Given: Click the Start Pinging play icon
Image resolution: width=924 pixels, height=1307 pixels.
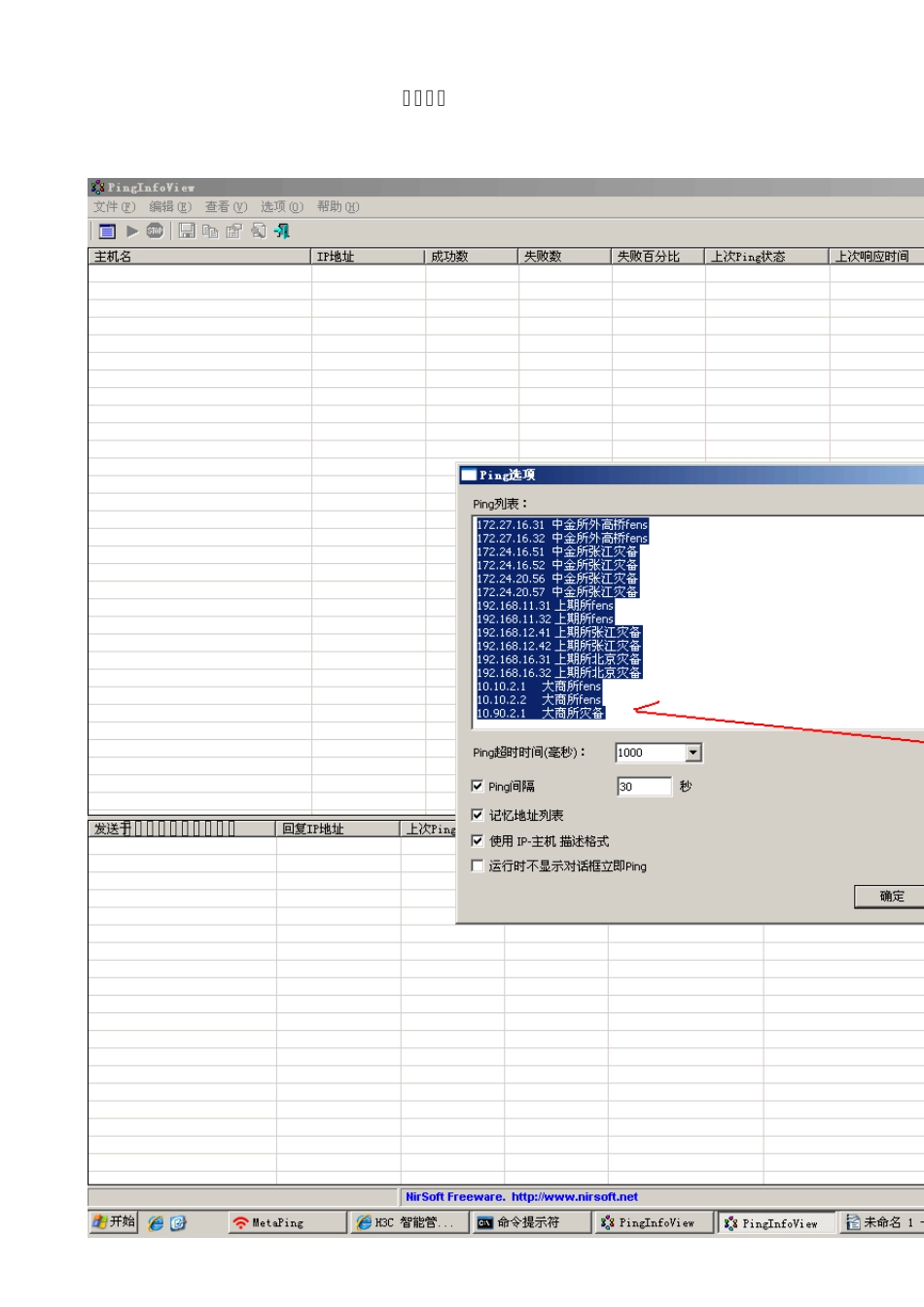Looking at the screenshot, I should (132, 231).
